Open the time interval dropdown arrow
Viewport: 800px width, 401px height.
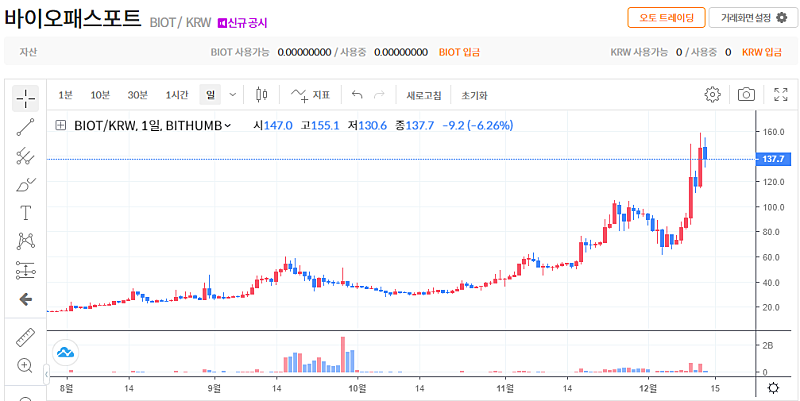pos(233,95)
